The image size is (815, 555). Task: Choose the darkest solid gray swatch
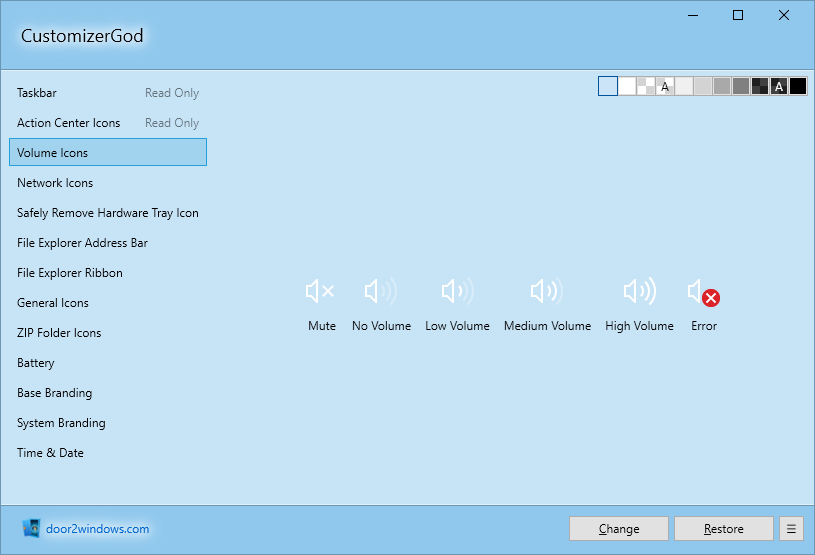pos(741,86)
